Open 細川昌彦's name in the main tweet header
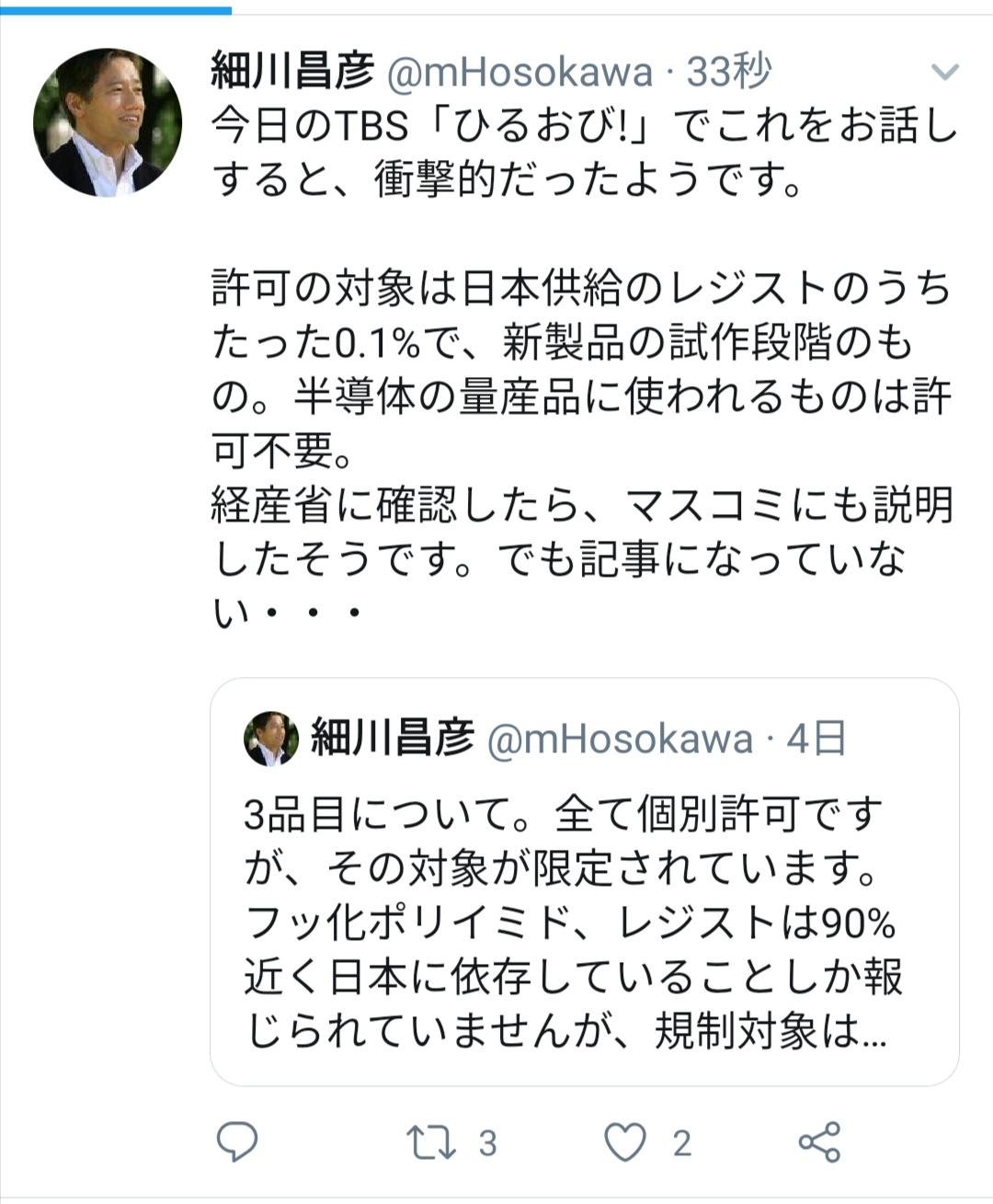 click(x=292, y=71)
